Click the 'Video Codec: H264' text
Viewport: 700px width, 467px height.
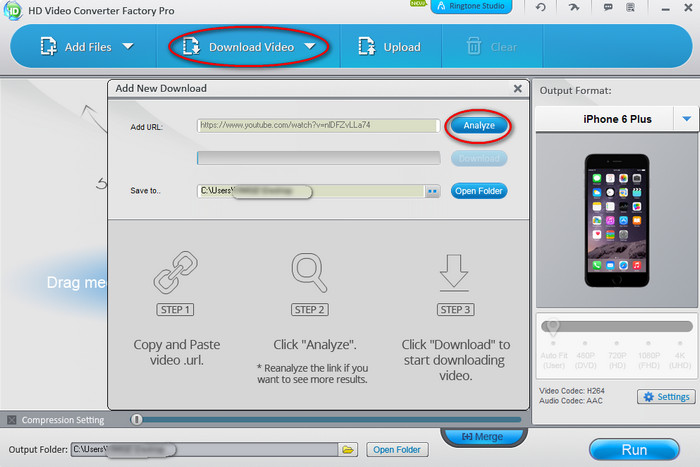[x=571, y=391]
